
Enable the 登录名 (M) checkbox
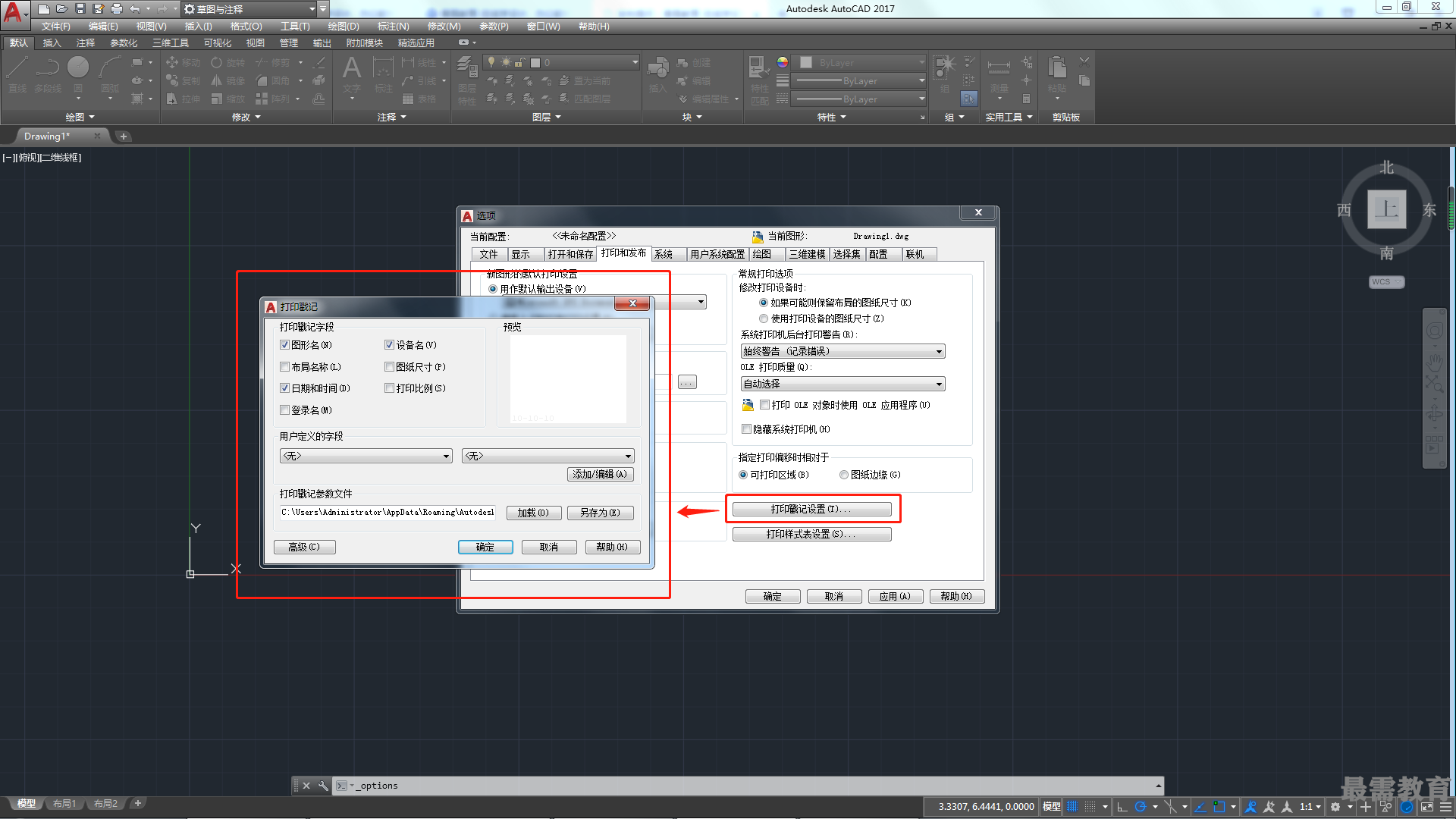pyautogui.click(x=284, y=410)
